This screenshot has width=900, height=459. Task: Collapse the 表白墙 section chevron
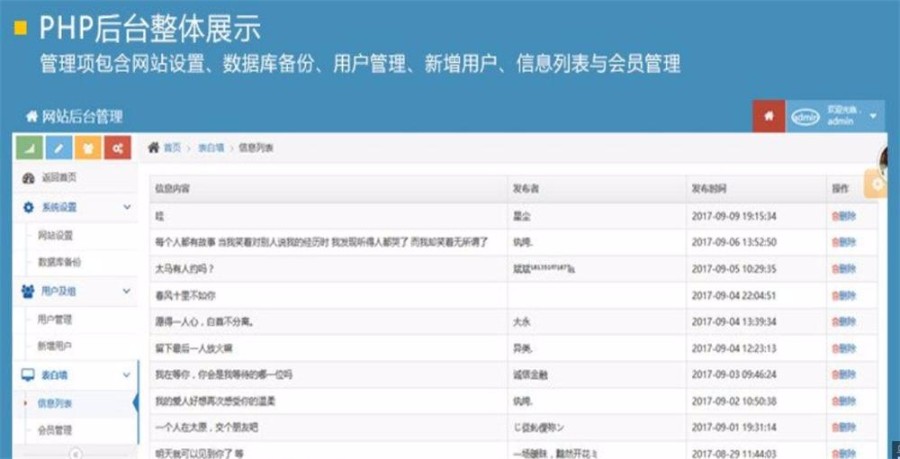pyautogui.click(x=127, y=375)
